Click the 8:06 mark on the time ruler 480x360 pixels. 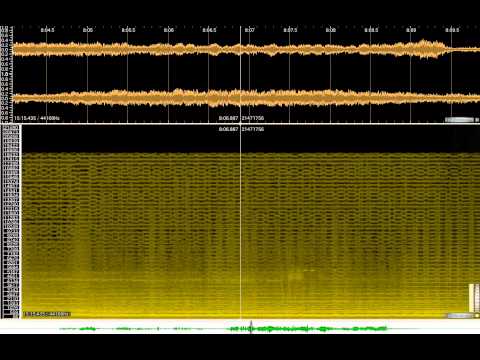click(x=169, y=30)
